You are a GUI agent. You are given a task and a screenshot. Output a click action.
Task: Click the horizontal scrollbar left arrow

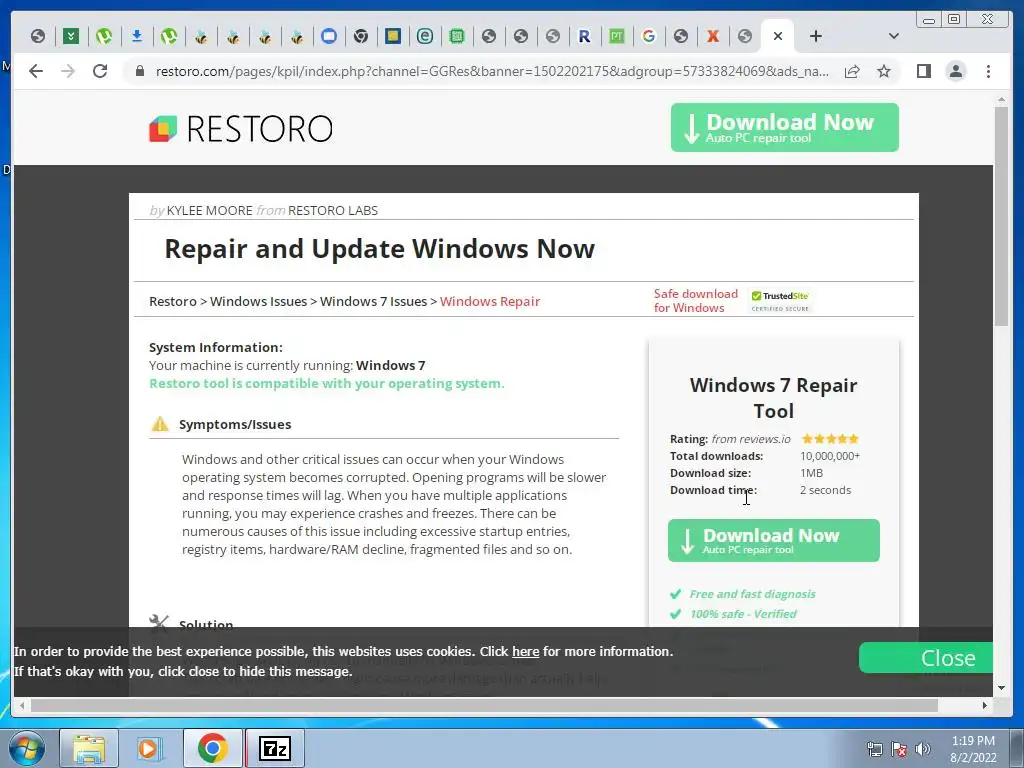click(22, 705)
